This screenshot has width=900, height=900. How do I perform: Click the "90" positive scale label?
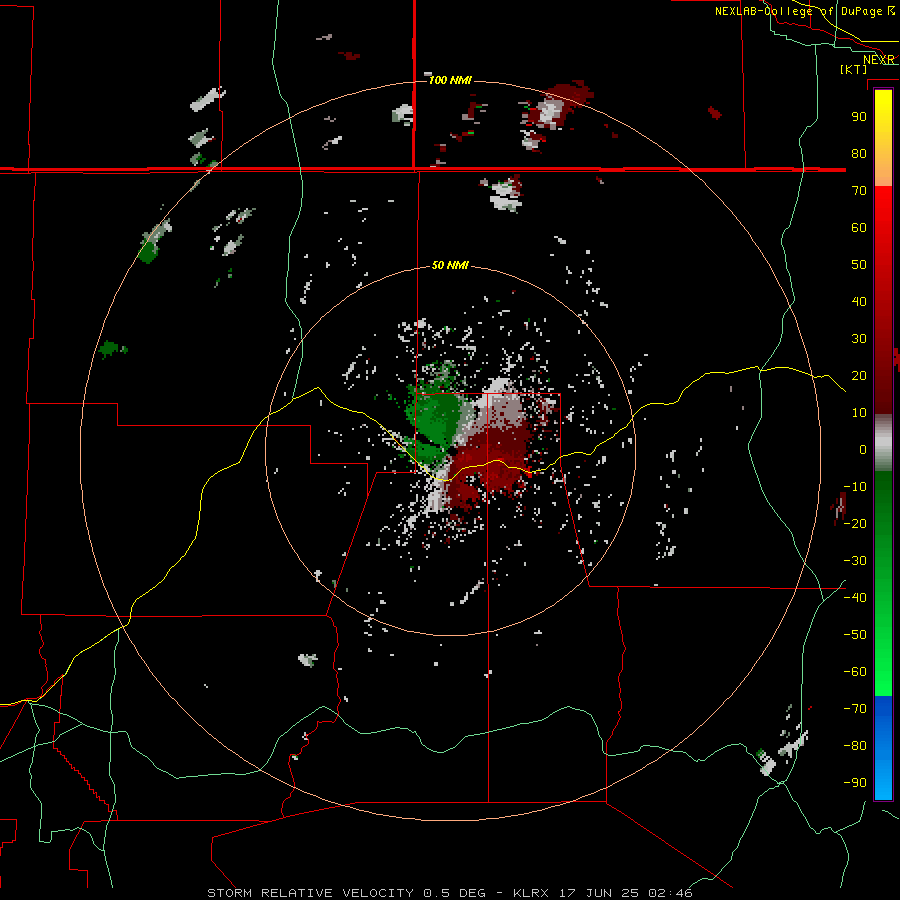(859, 117)
